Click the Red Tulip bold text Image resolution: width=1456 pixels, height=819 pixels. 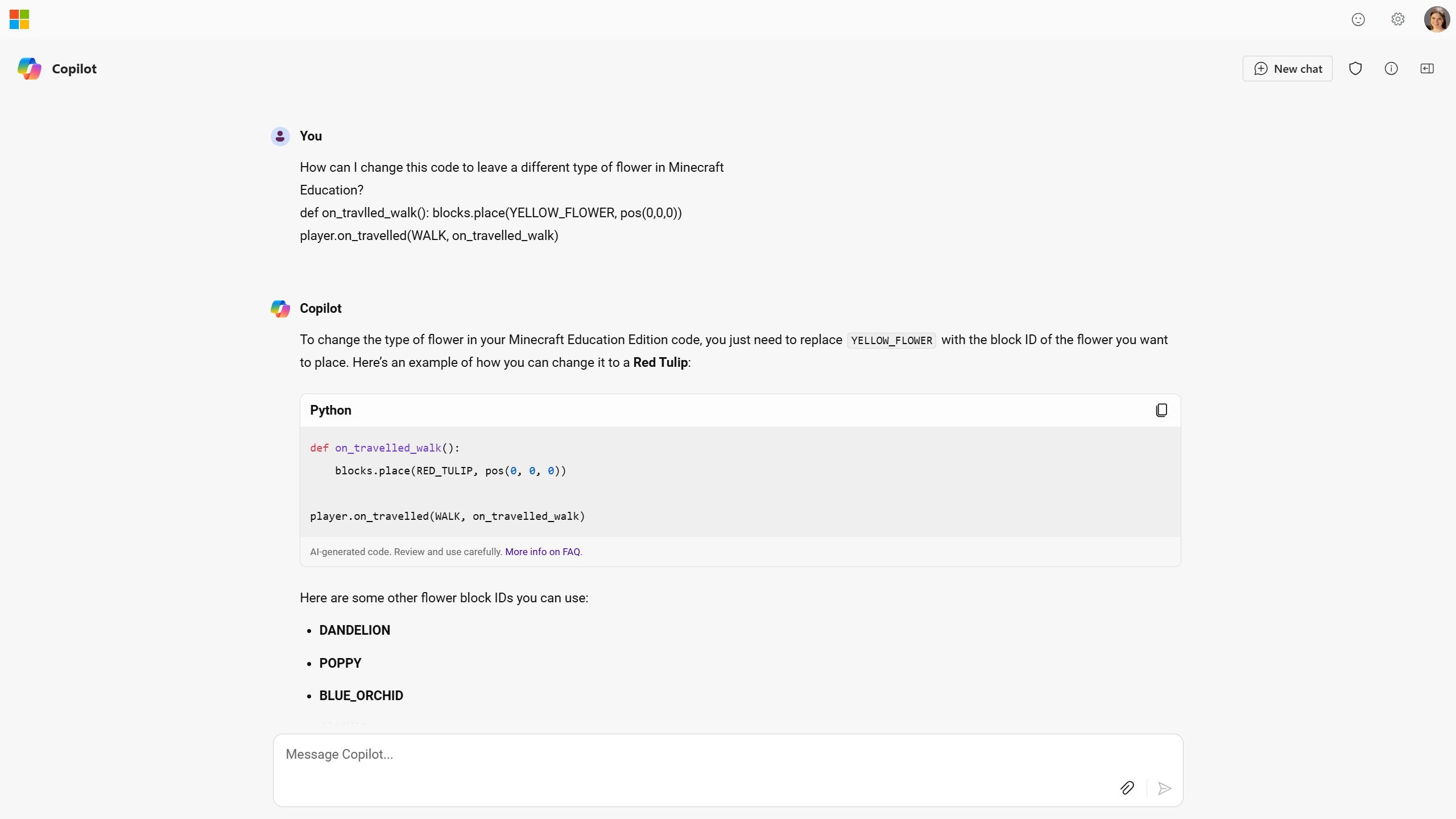tap(660, 362)
